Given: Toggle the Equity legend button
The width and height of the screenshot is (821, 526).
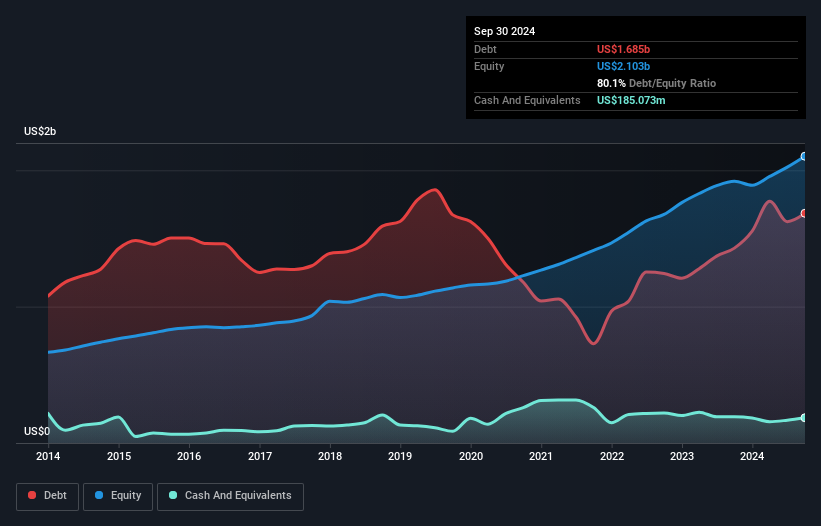Looking at the screenshot, I should click(118, 496).
